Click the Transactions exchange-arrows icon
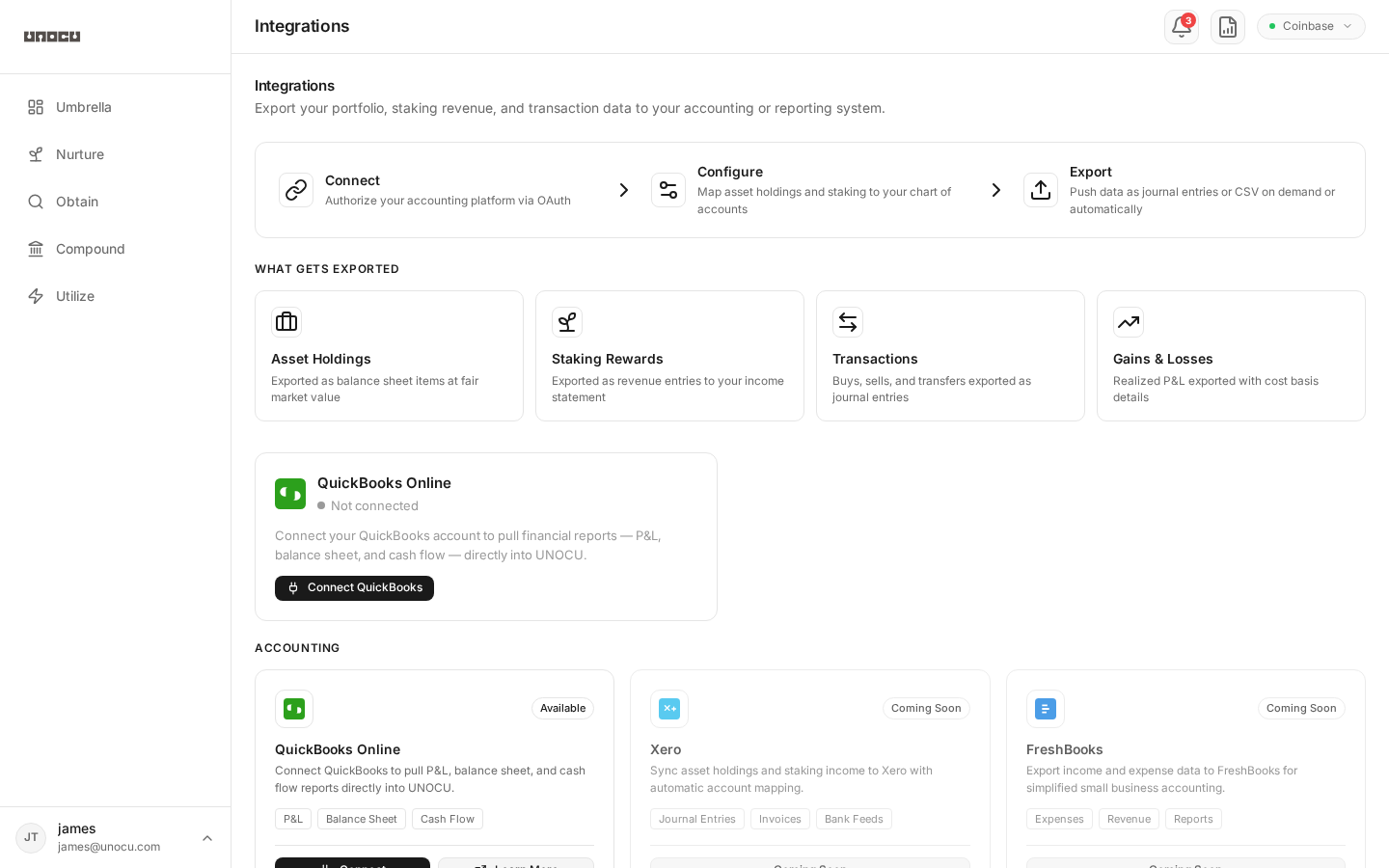This screenshot has width=1389, height=868. click(848, 322)
